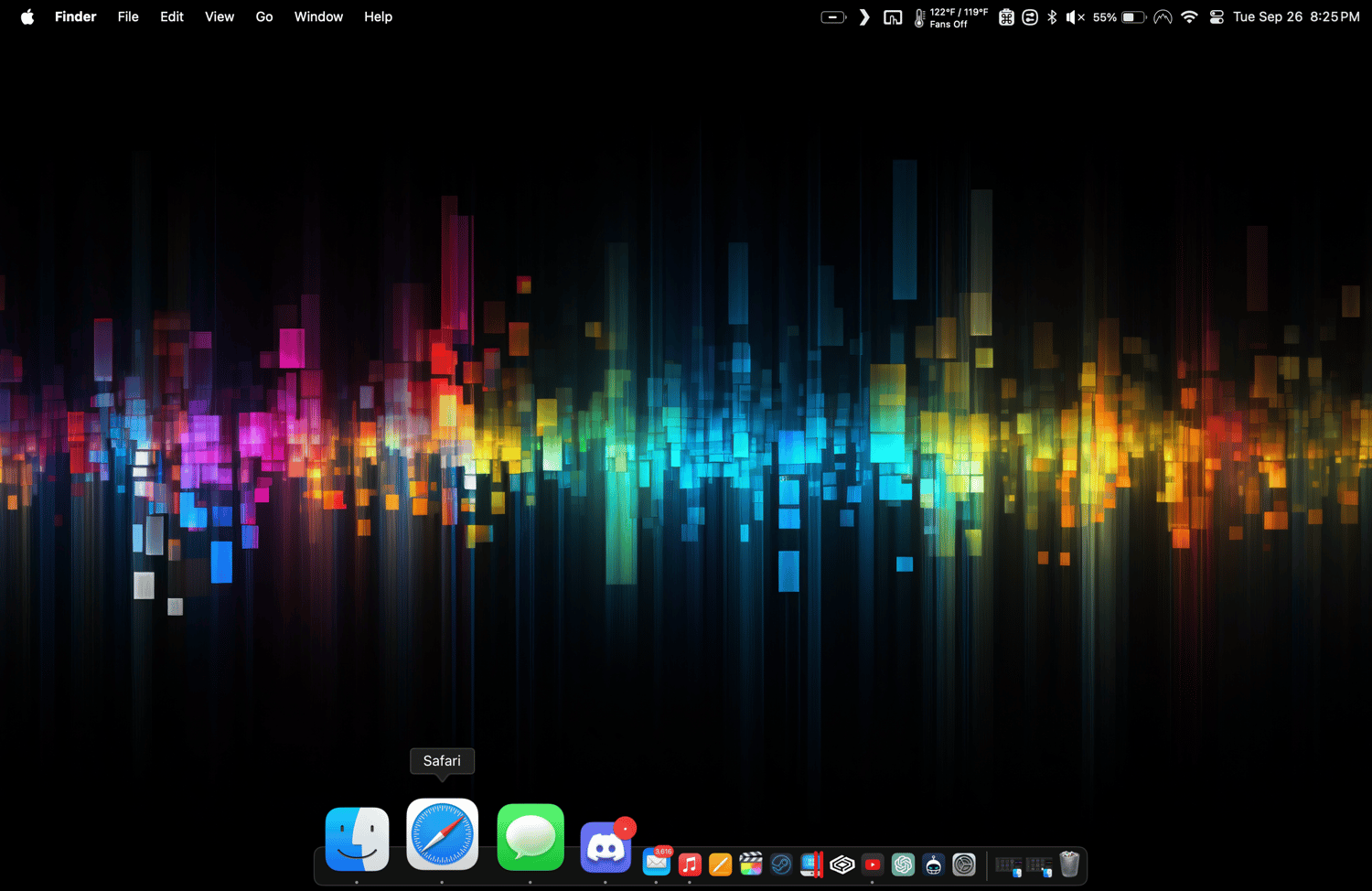Click the red YouTube icon in the Dock
Image resolution: width=1372 pixels, height=891 pixels.
click(x=873, y=864)
